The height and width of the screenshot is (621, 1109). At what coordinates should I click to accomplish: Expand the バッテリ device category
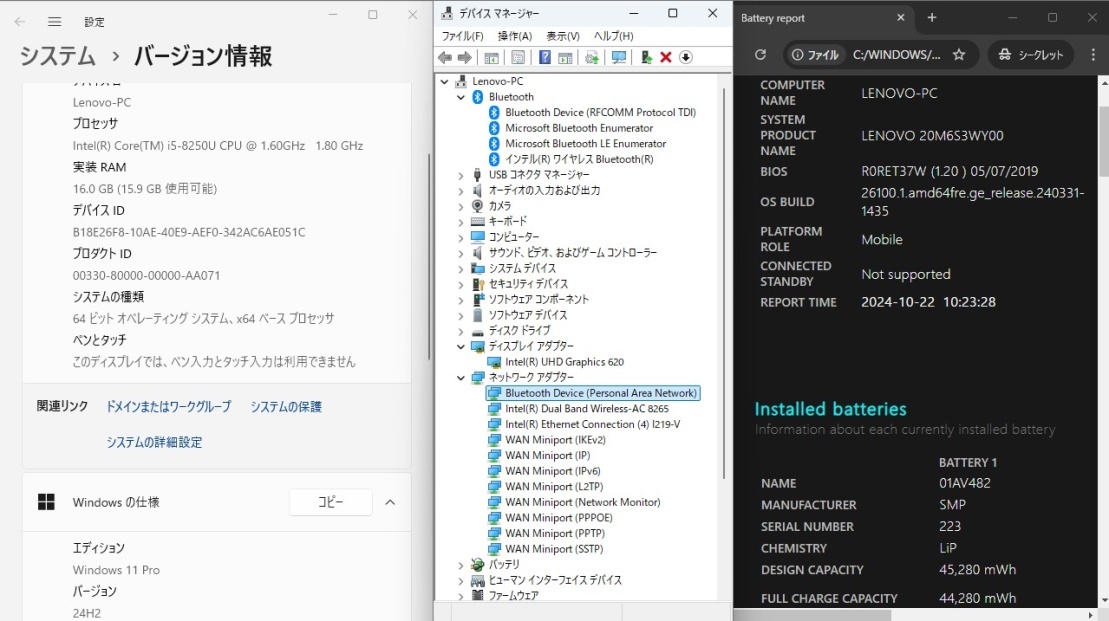tap(461, 565)
